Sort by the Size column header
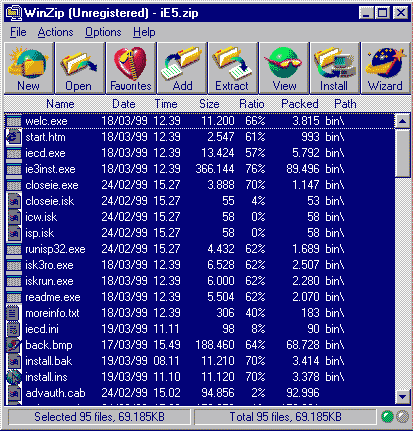 click(209, 104)
